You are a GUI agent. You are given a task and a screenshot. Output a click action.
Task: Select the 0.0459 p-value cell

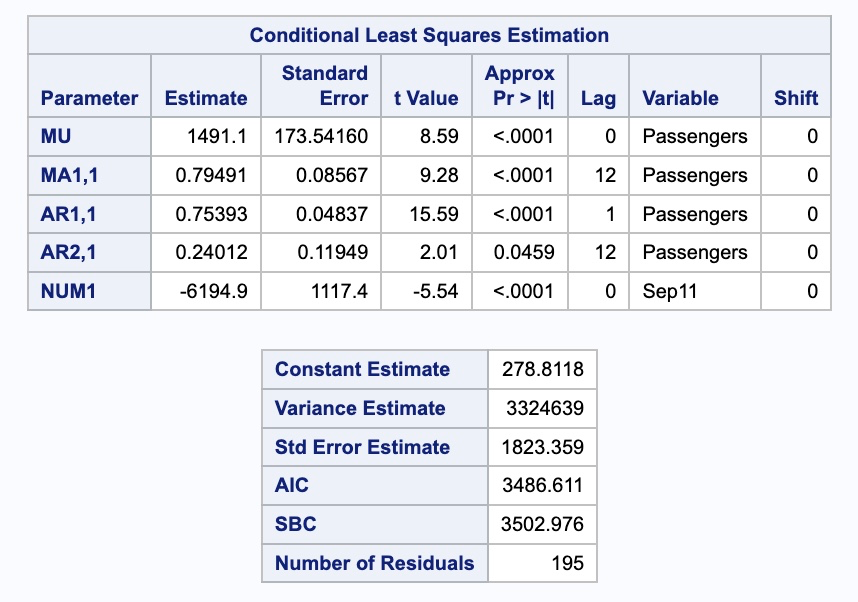[524, 252]
